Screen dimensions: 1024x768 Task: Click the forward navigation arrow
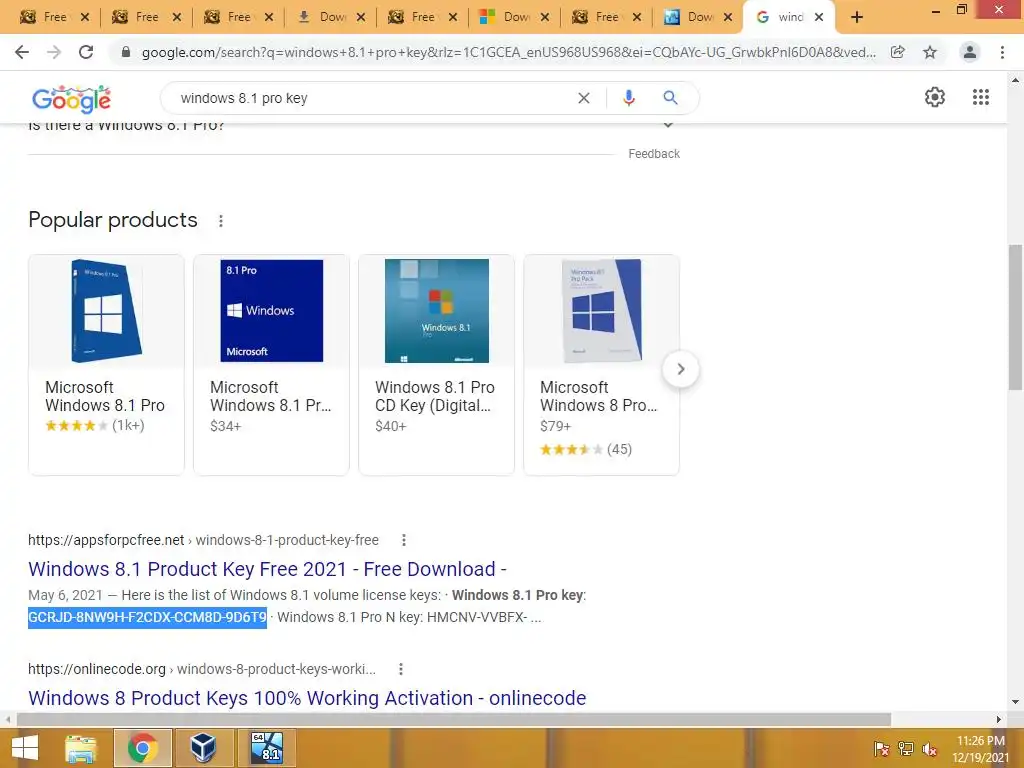tap(54, 52)
